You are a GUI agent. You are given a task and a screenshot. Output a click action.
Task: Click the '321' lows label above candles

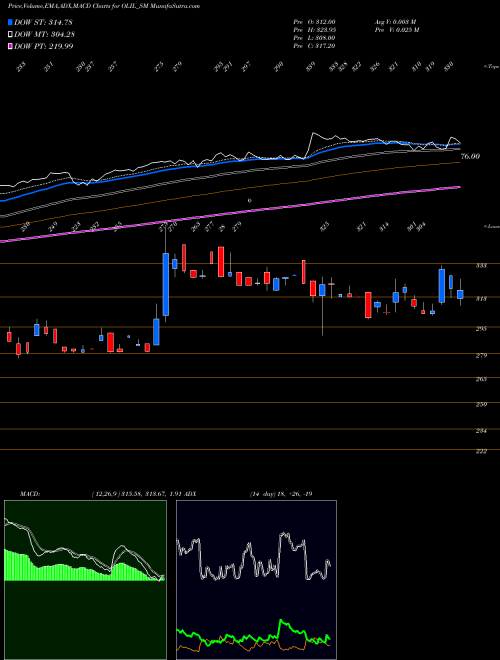(x=361, y=227)
